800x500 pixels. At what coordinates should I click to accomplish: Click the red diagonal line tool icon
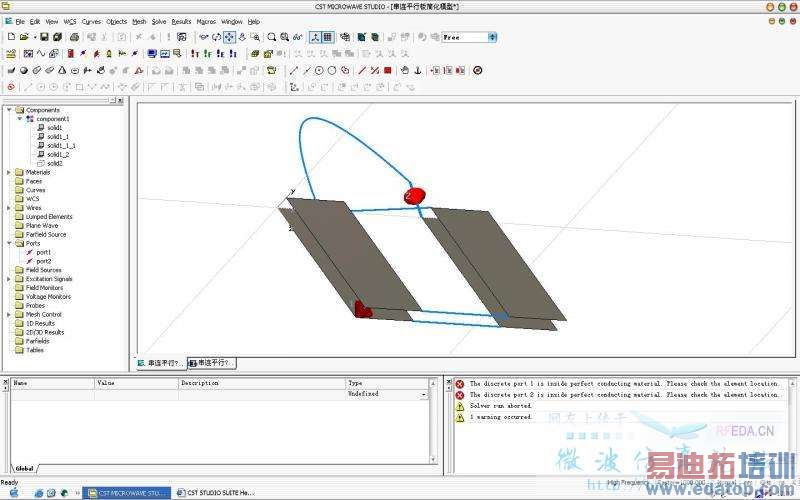362,70
